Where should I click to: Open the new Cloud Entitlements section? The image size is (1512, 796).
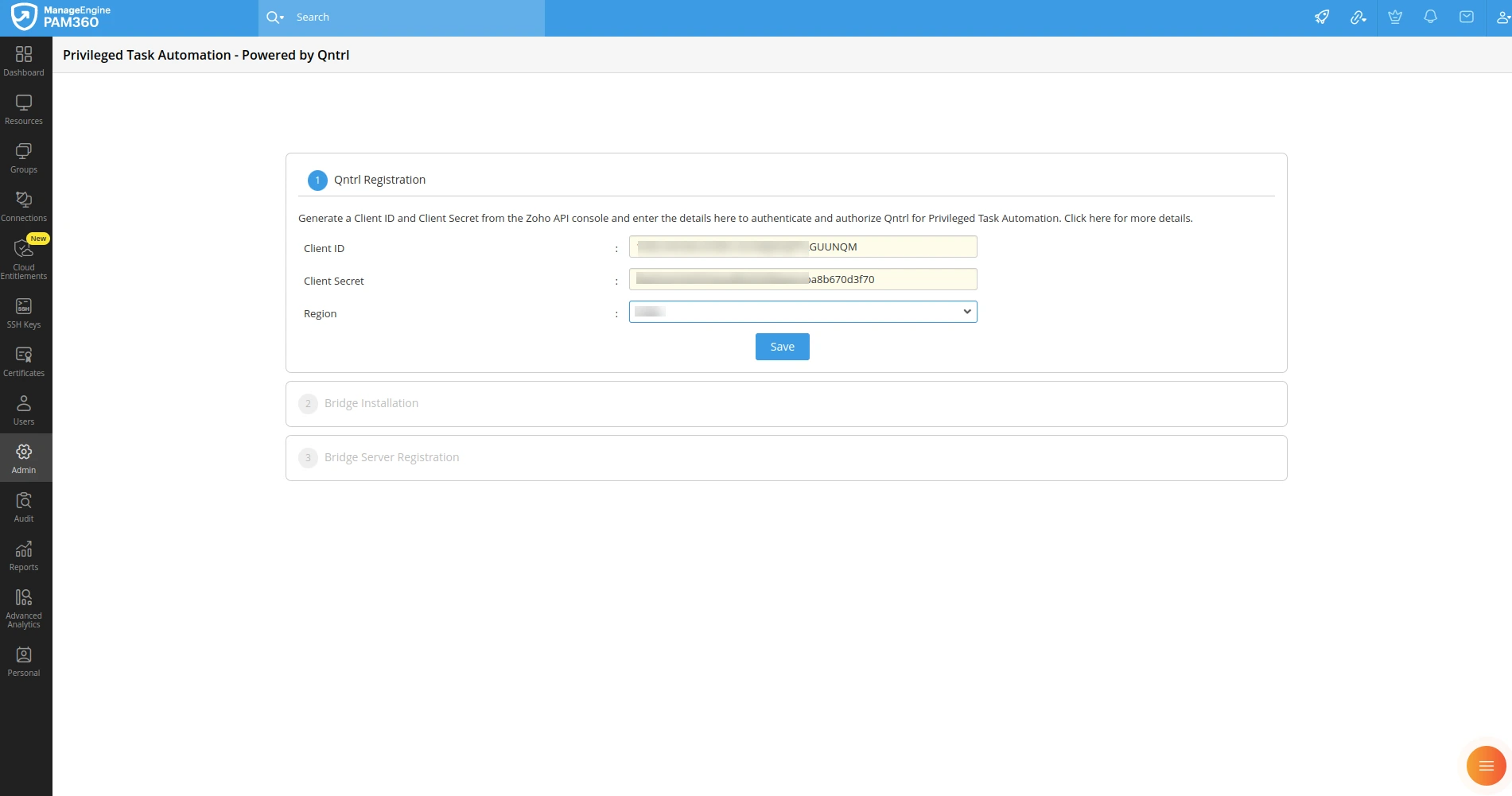click(24, 254)
